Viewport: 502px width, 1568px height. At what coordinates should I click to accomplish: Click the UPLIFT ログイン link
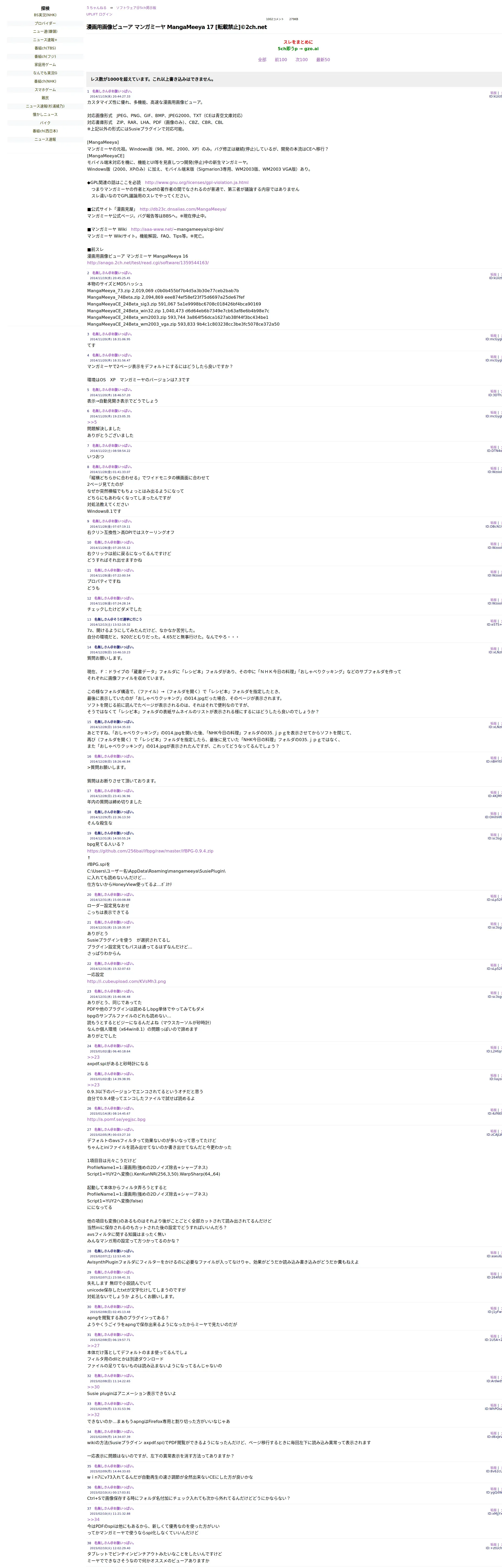pyautogui.click(x=99, y=14)
